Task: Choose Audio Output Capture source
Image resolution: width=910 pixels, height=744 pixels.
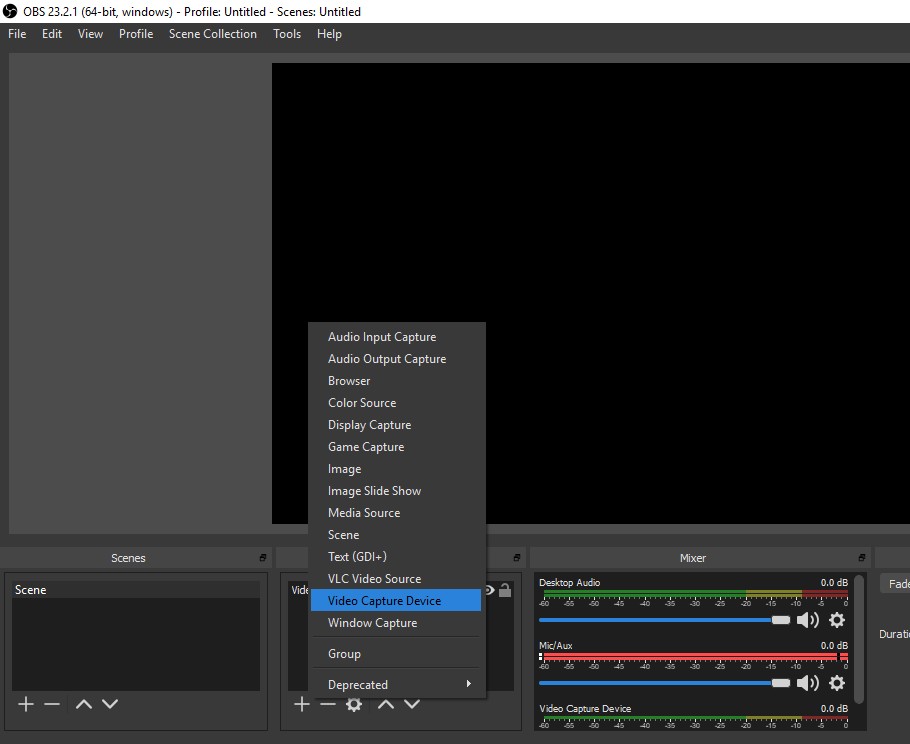Action: [396, 359]
